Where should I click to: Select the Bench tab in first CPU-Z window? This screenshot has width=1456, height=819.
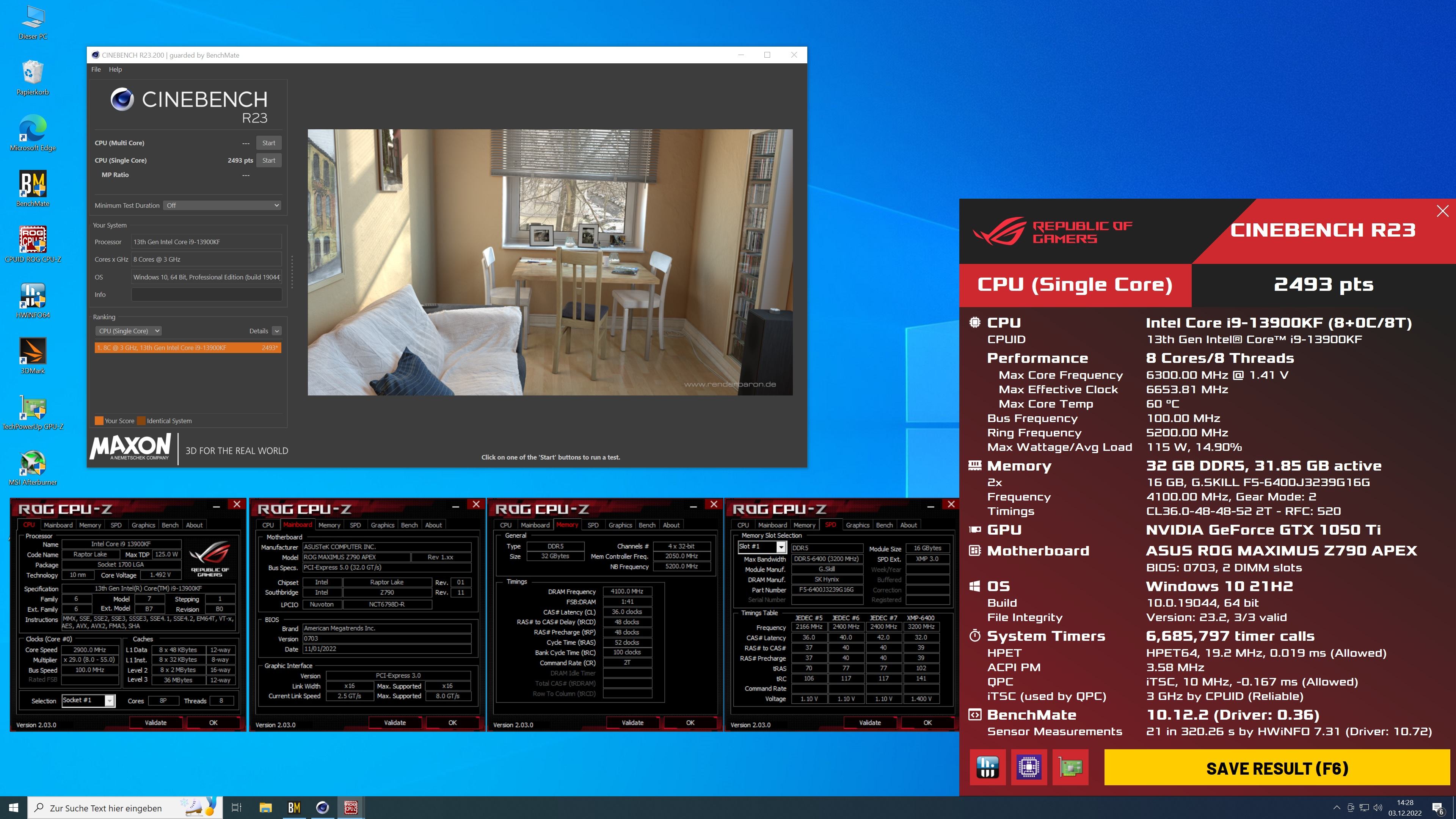click(x=170, y=525)
